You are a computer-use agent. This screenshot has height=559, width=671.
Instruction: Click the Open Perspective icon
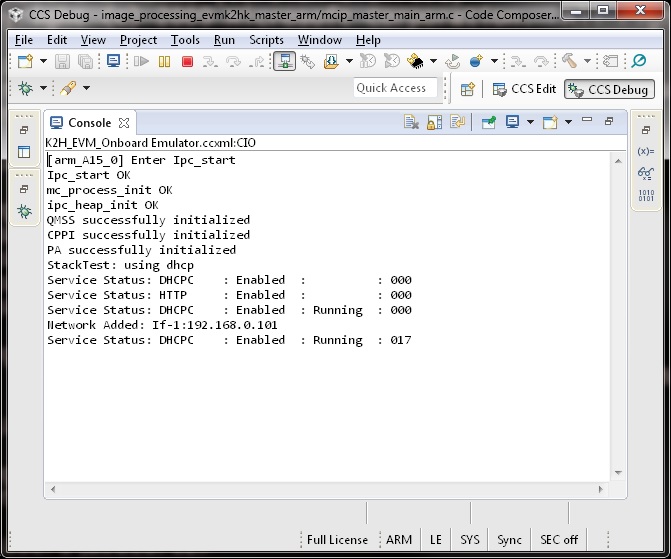[467, 89]
